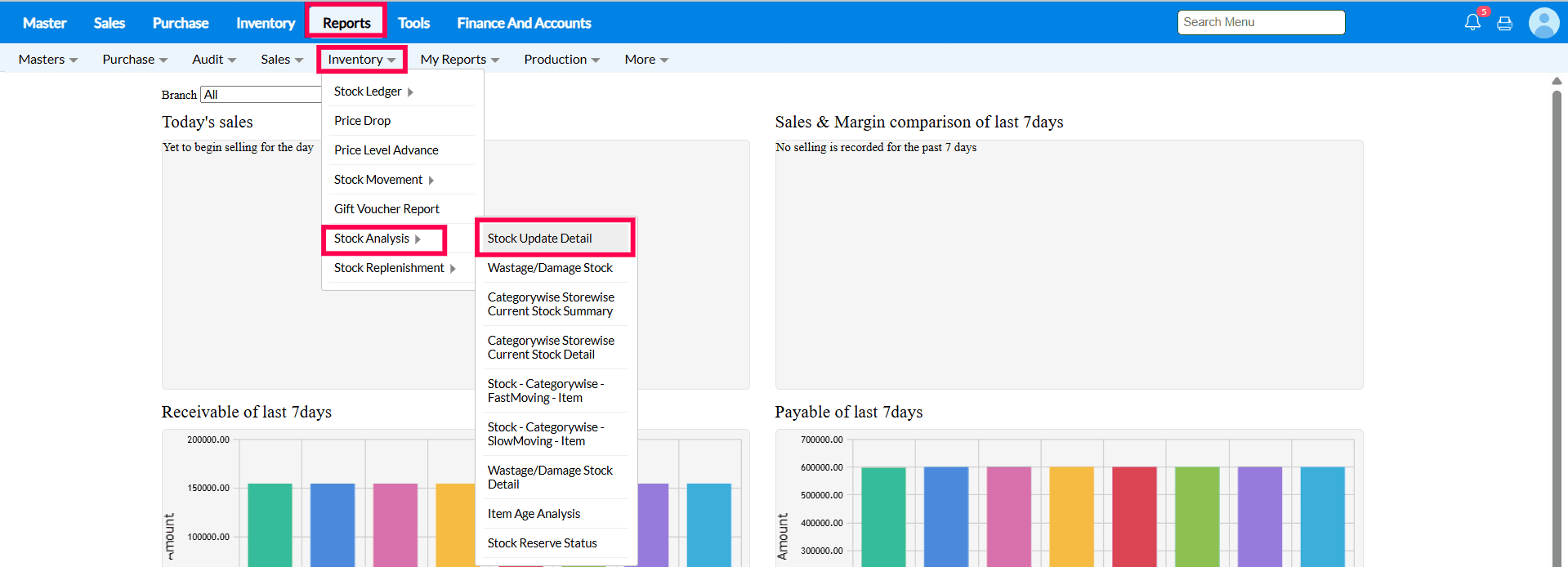Choose Wastage/Damage Stock menu entry

[x=550, y=268]
